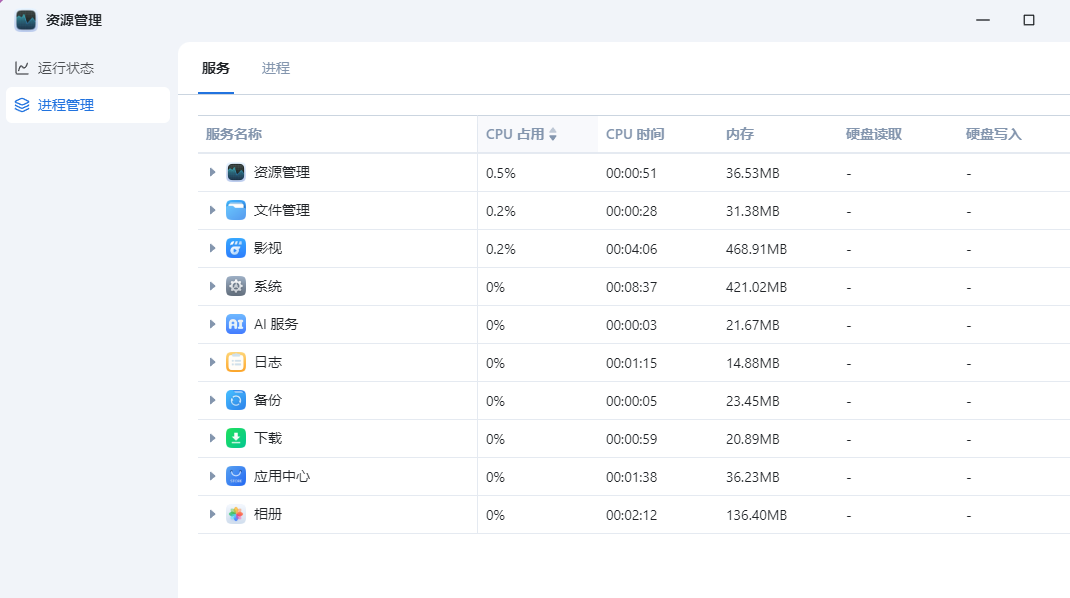Click the 备份 backup icon
1070x598 pixels.
click(x=236, y=400)
